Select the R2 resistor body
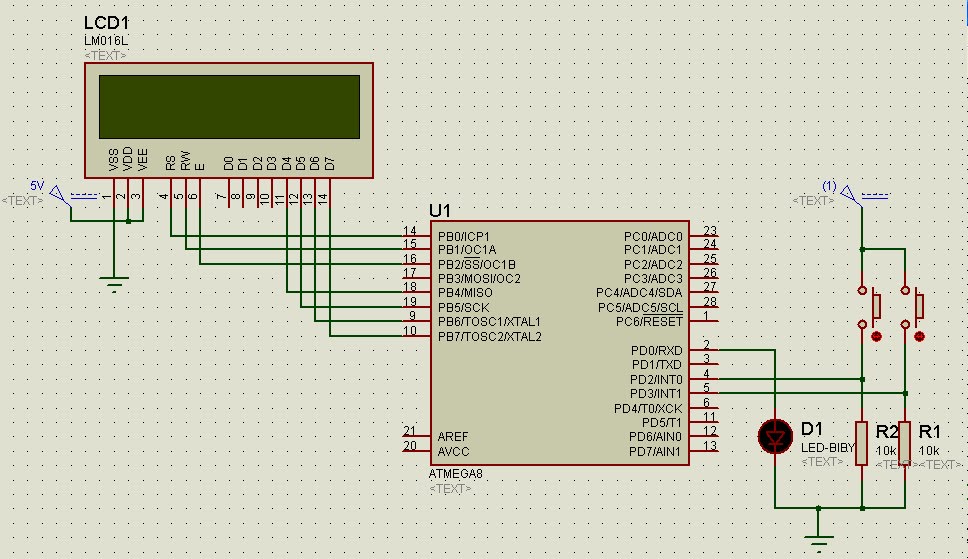 pos(862,443)
